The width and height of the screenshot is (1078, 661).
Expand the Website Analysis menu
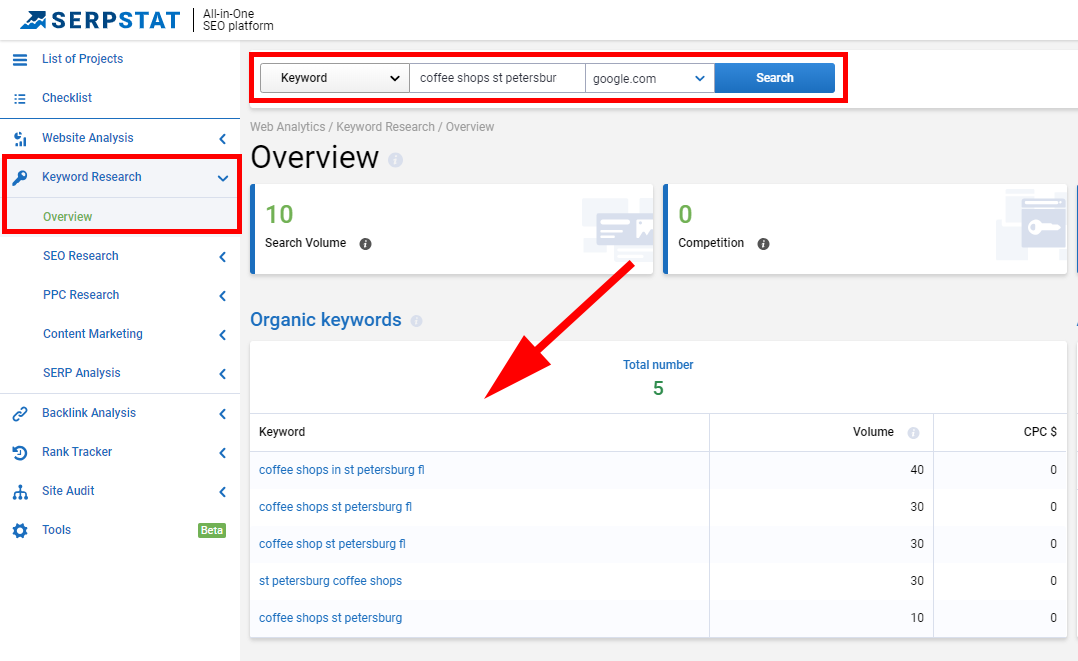[222, 139]
